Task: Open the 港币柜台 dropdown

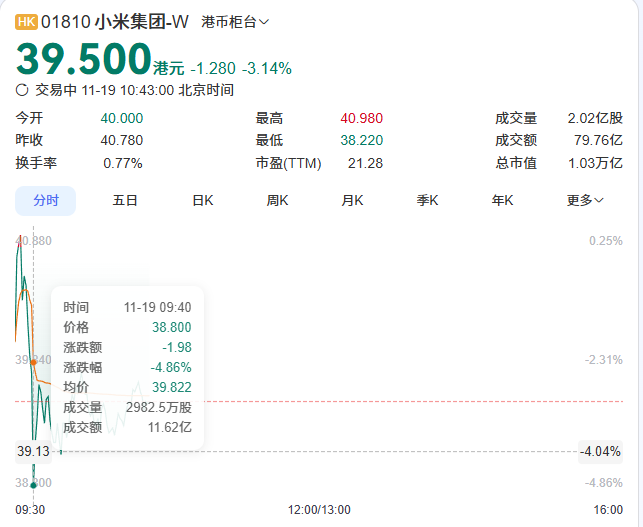Action: [x=235, y=22]
